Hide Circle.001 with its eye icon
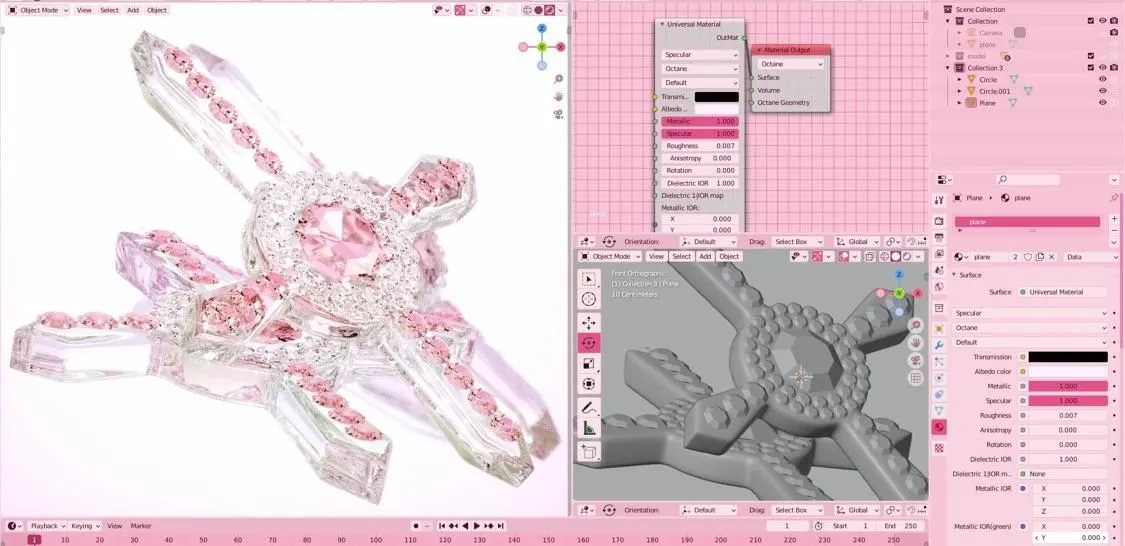Screen dimensions: 1125x546 tap(1103, 91)
